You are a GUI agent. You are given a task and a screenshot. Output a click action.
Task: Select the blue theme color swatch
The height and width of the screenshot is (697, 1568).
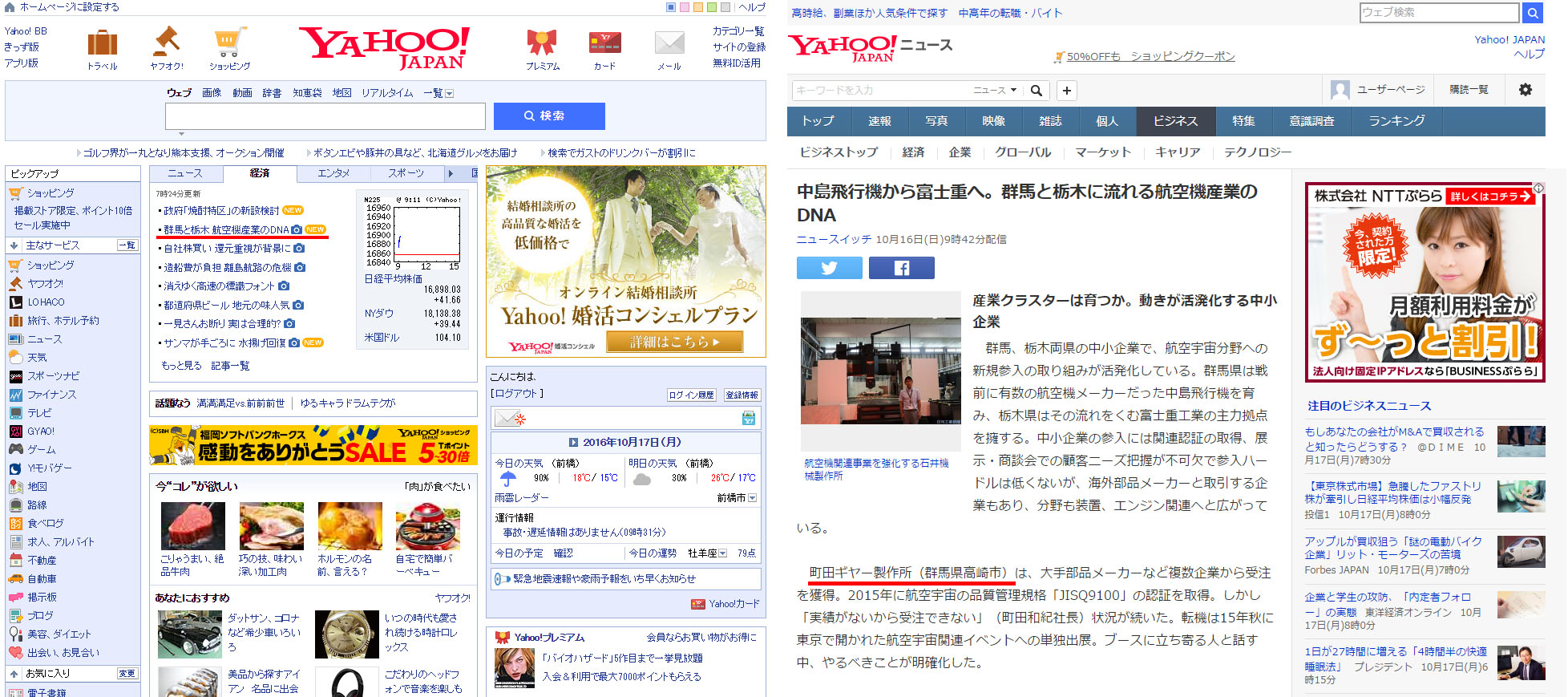tap(671, 7)
